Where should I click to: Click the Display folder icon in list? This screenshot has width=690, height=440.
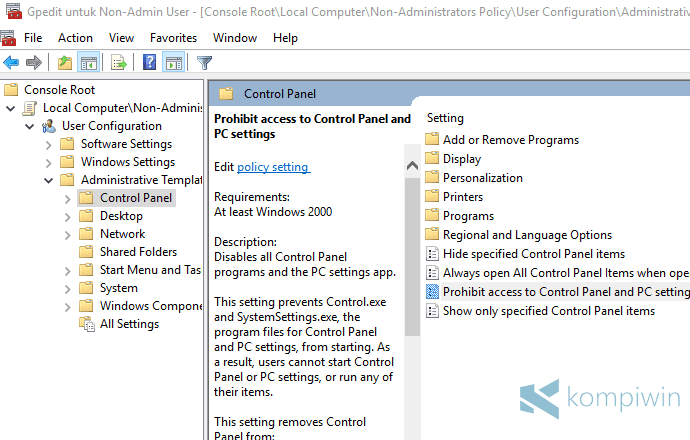click(432, 158)
